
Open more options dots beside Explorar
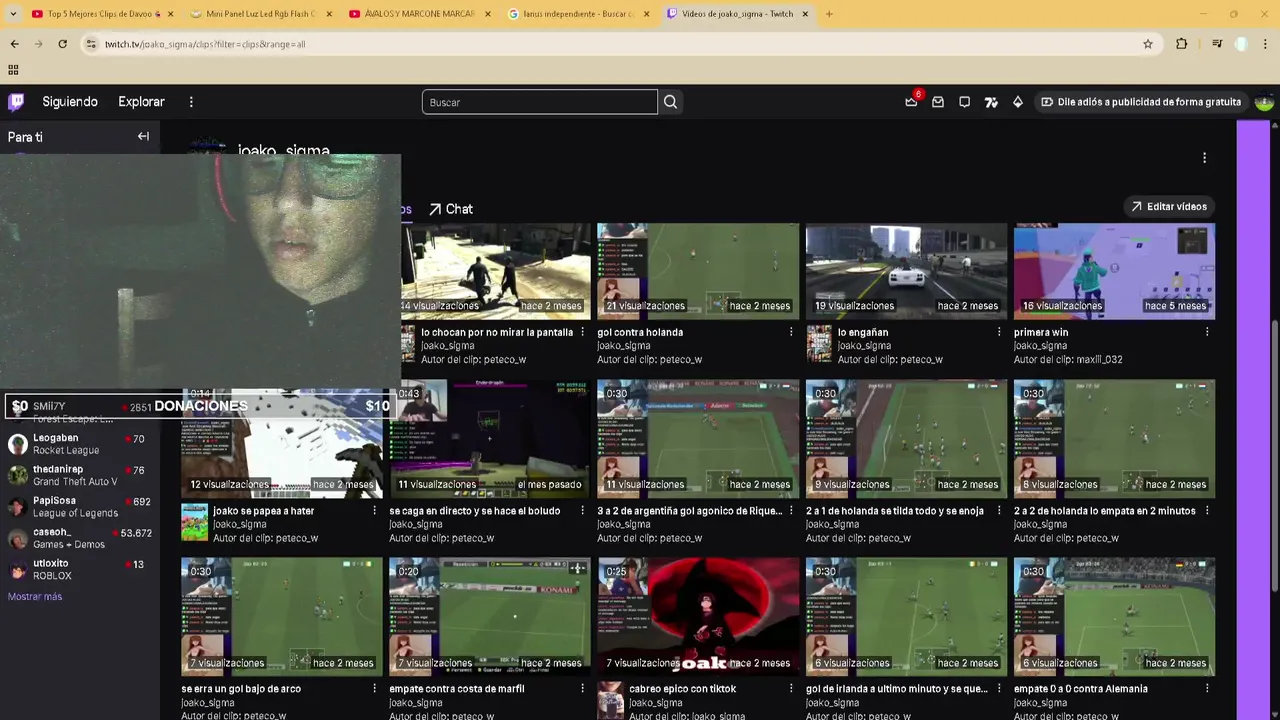pyautogui.click(x=191, y=102)
